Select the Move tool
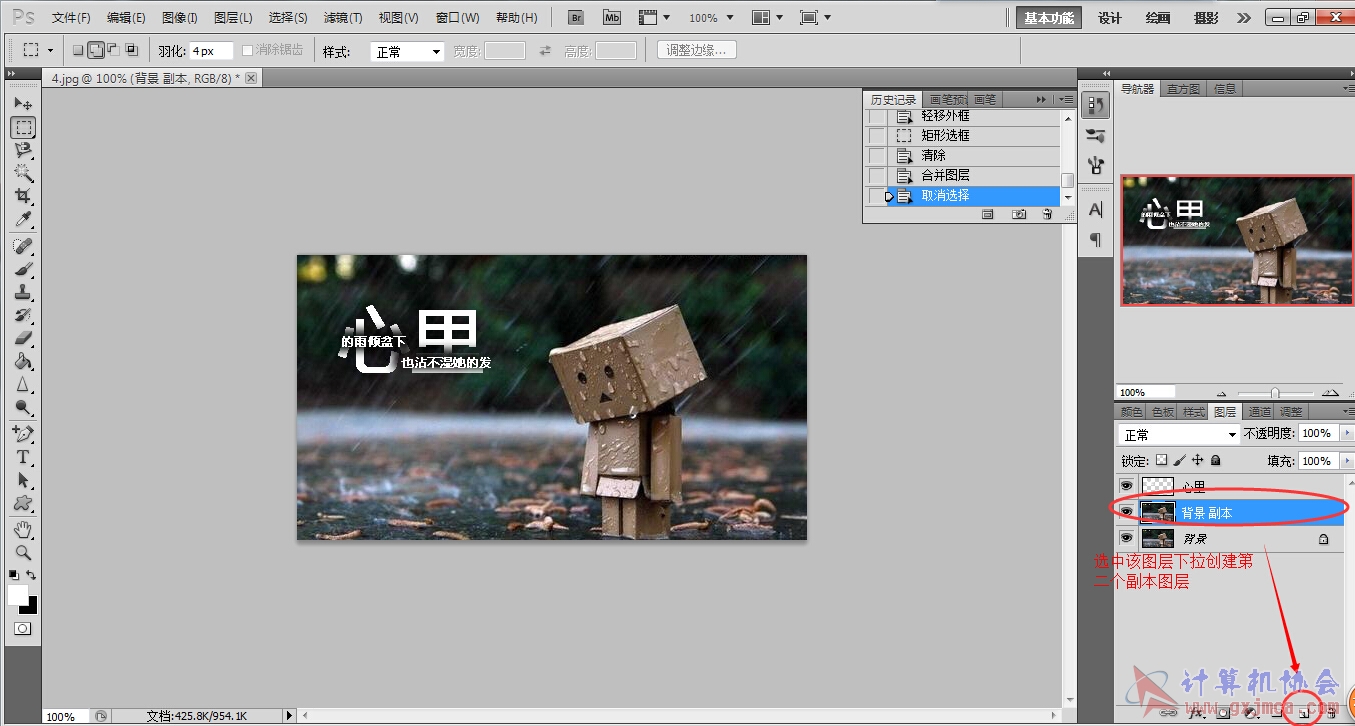Image resolution: width=1355 pixels, height=726 pixels. pos(23,103)
